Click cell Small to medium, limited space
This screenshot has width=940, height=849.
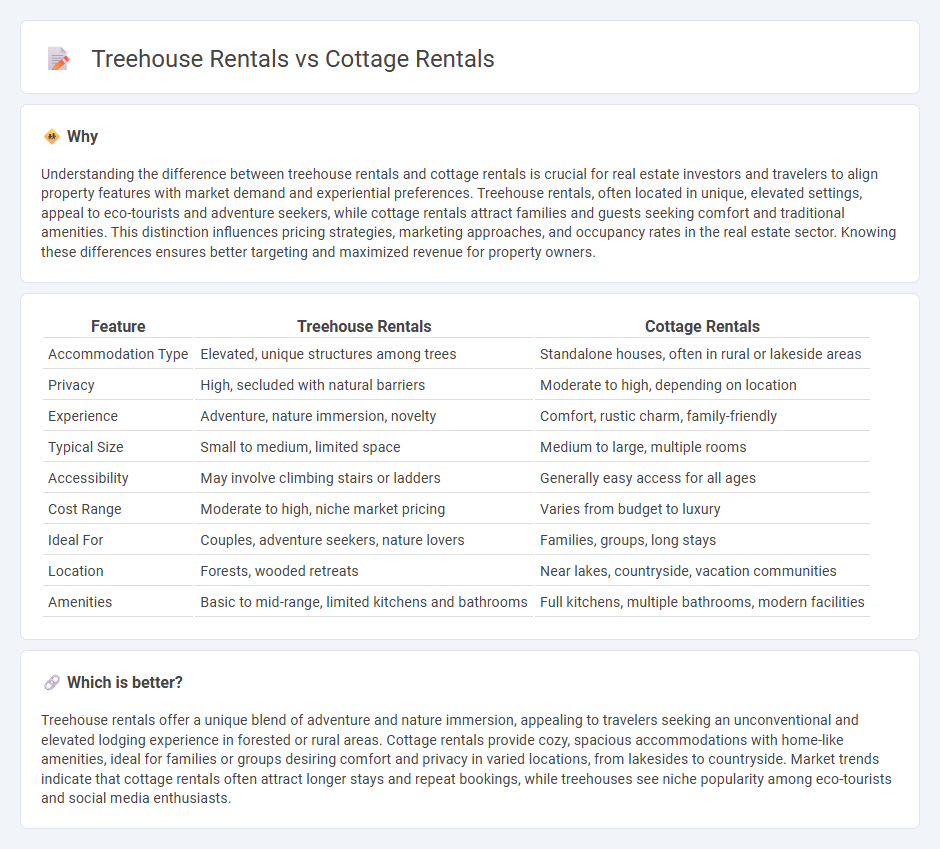coord(300,447)
